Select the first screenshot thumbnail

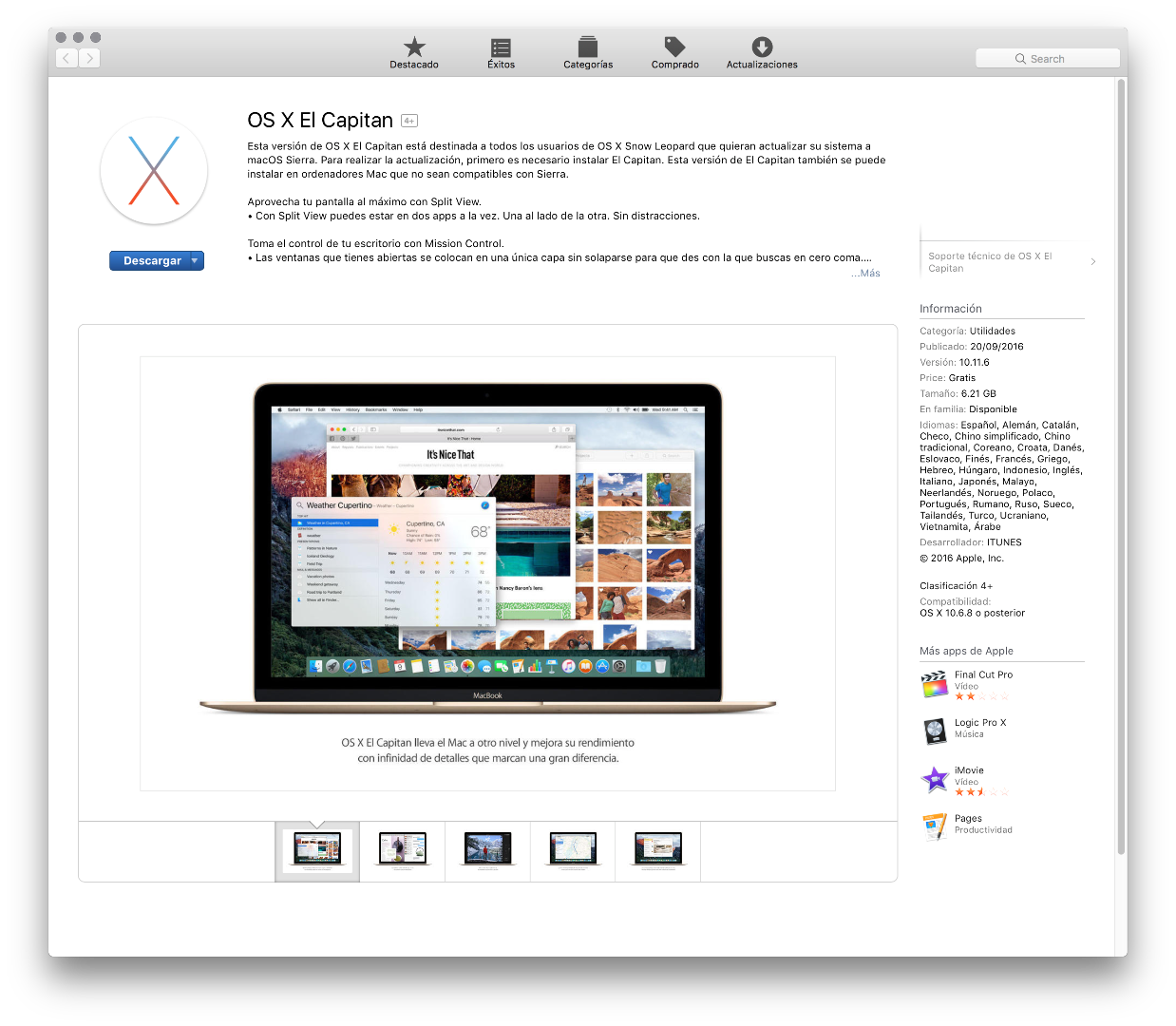coord(317,850)
